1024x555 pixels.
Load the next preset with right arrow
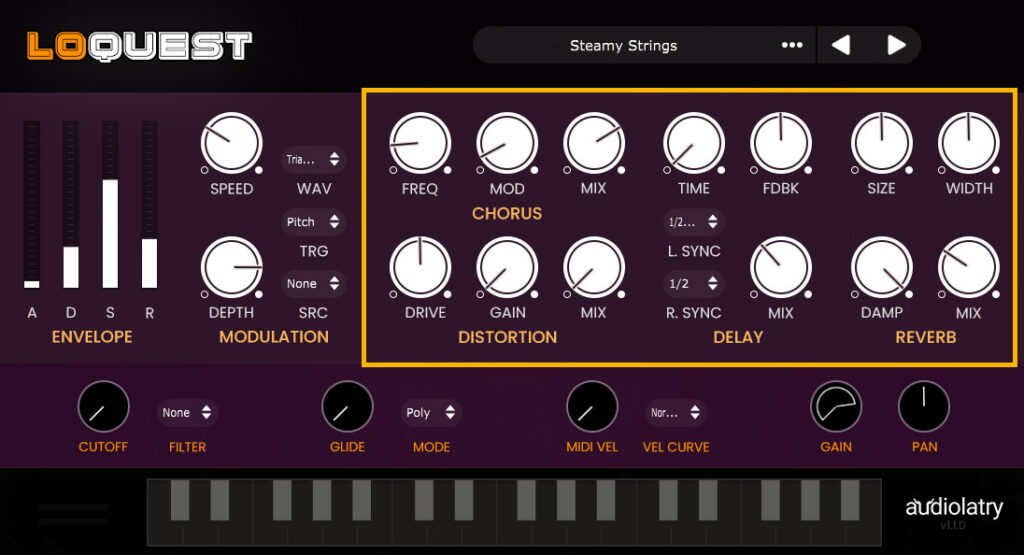pos(896,45)
